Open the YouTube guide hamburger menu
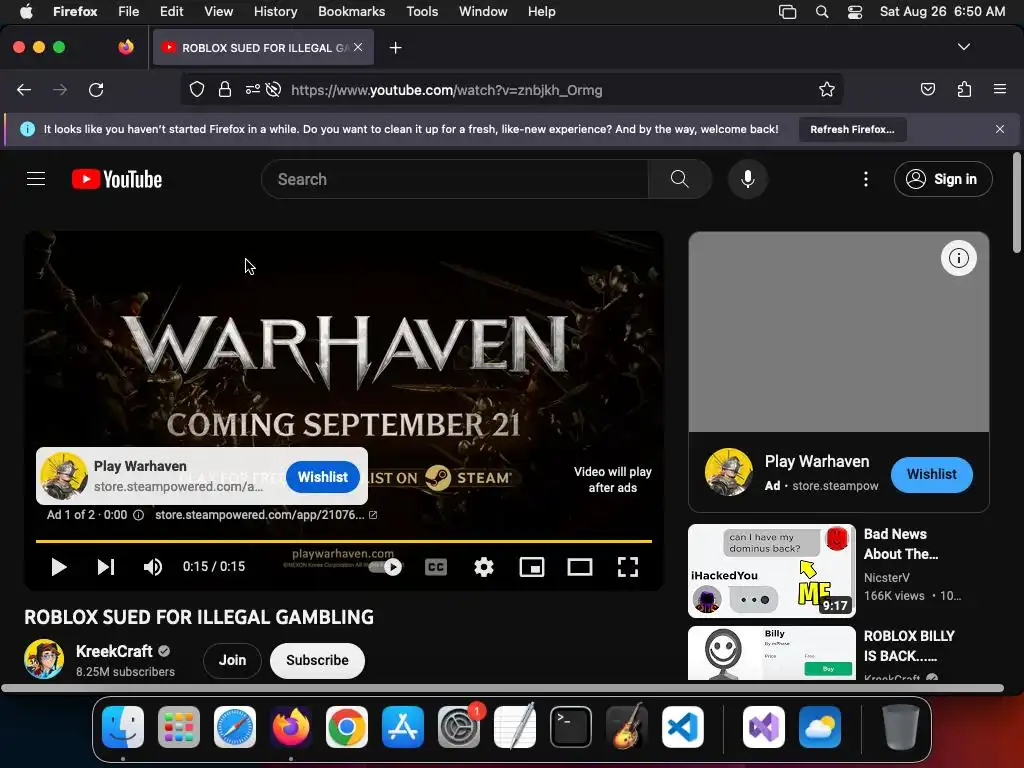The image size is (1024, 768). click(x=36, y=179)
